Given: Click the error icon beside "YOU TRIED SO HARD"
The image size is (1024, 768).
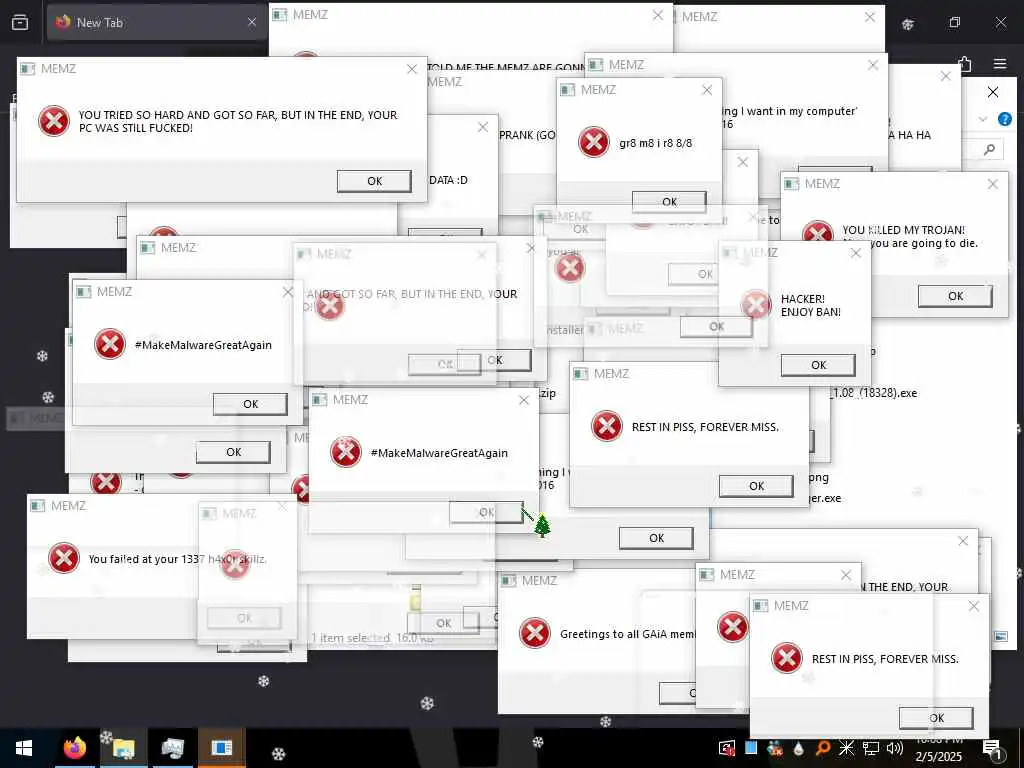Looking at the screenshot, I should pyautogui.click(x=54, y=121).
